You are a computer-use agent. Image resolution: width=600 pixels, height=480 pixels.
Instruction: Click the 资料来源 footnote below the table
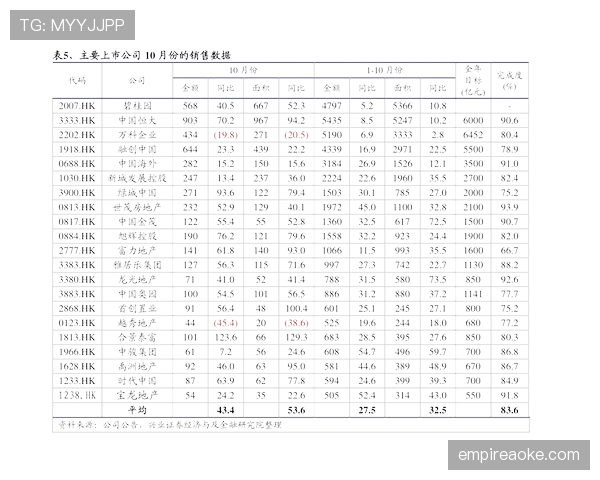(x=170, y=425)
